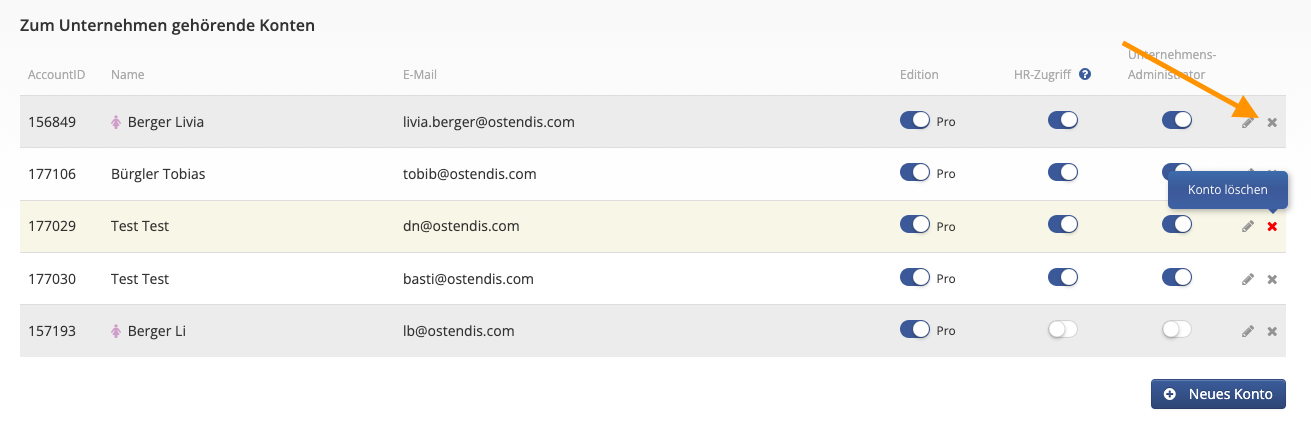This screenshot has width=1311, height=433.
Task: Edit the Berger Li account
Action: (1248, 331)
